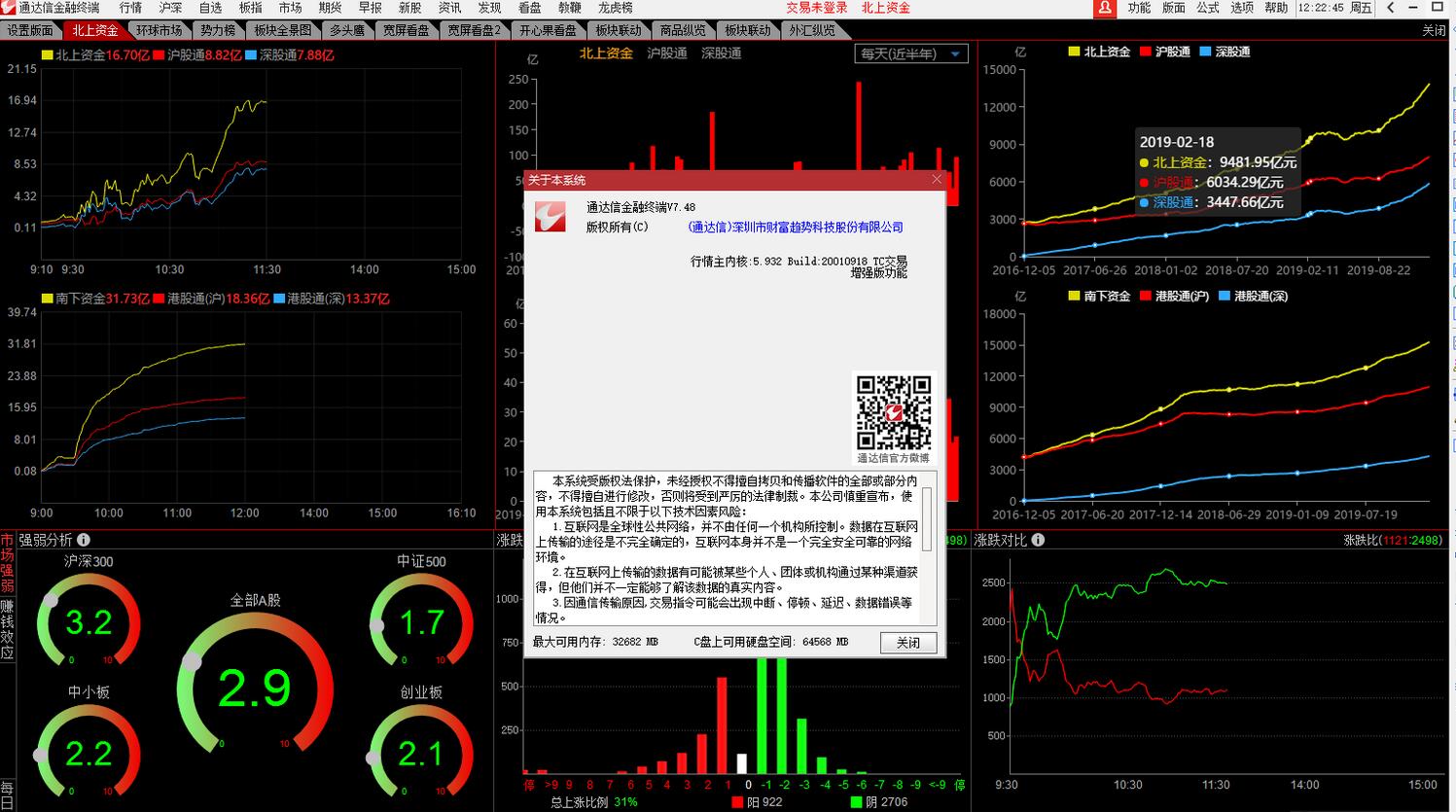Click blue 港股通(深) legend swatch in left chart
This screenshot has height=812, width=1456.
click(x=279, y=299)
